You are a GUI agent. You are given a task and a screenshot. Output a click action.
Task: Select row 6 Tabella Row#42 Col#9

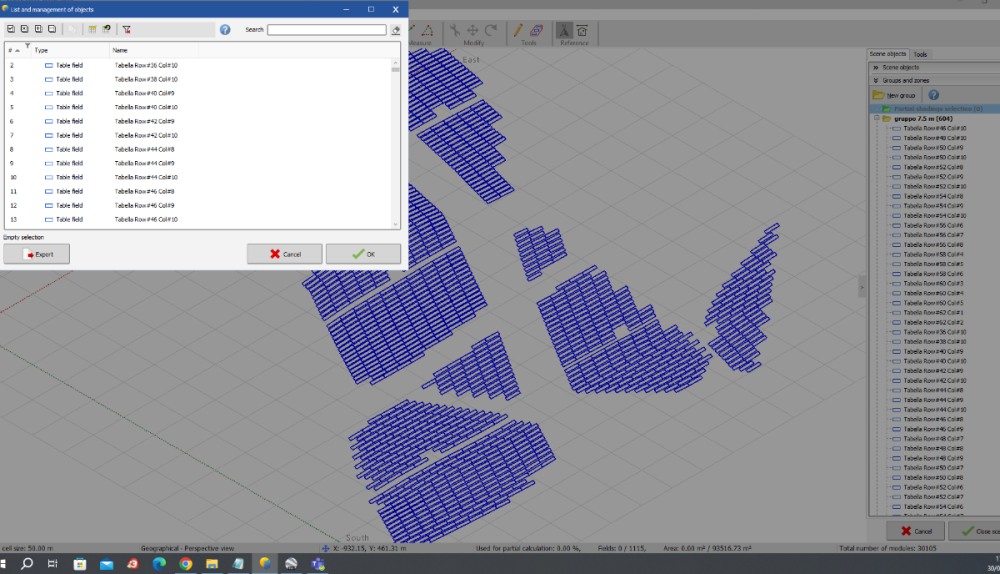click(145, 121)
